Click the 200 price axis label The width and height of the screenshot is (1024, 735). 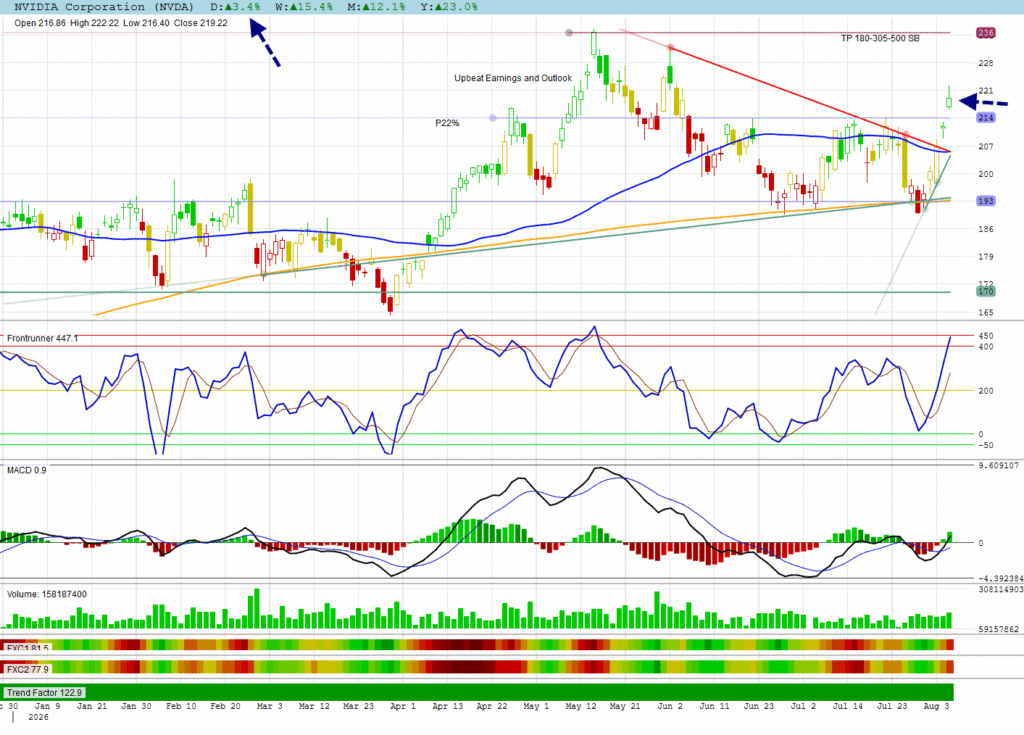pos(985,174)
